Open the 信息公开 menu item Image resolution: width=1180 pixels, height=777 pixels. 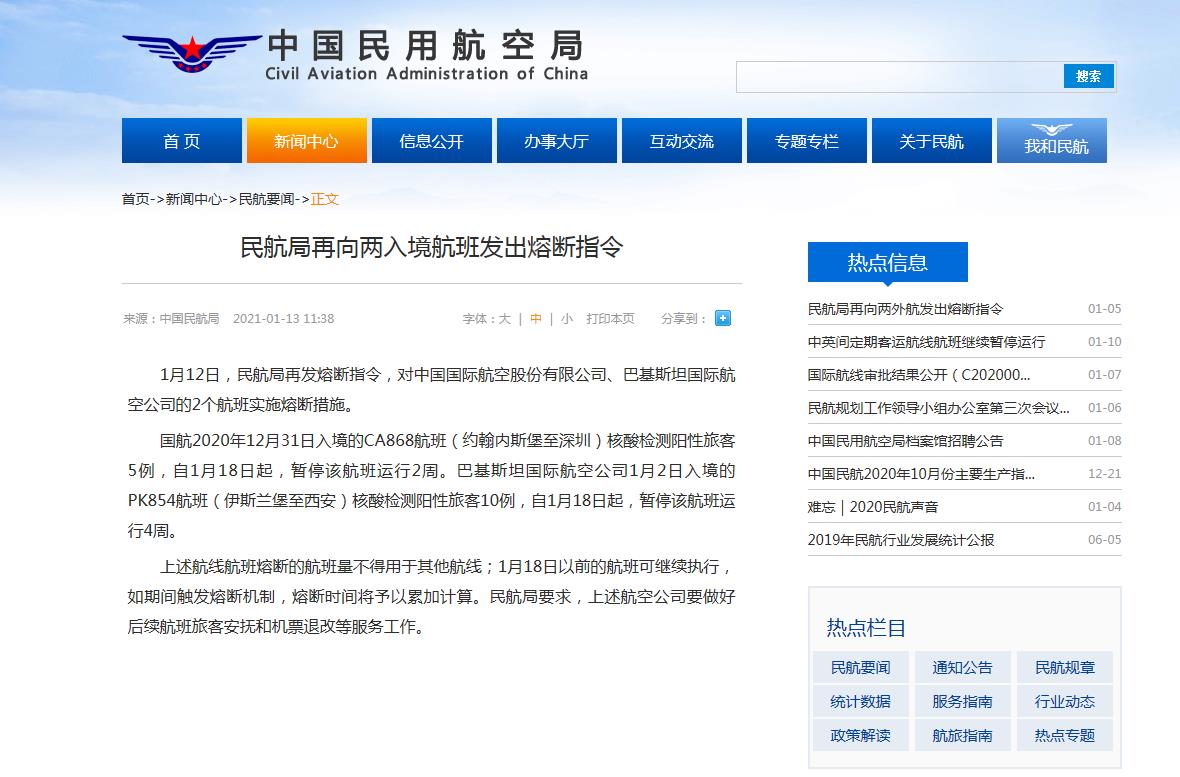431,141
